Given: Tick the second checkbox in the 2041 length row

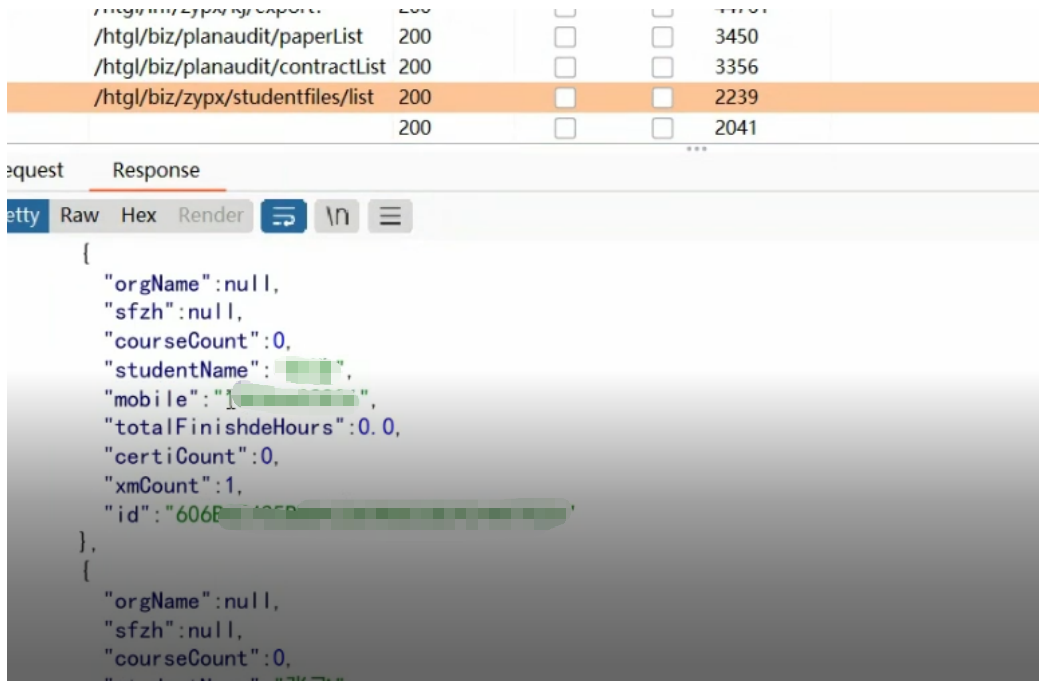Looking at the screenshot, I should (x=662, y=128).
